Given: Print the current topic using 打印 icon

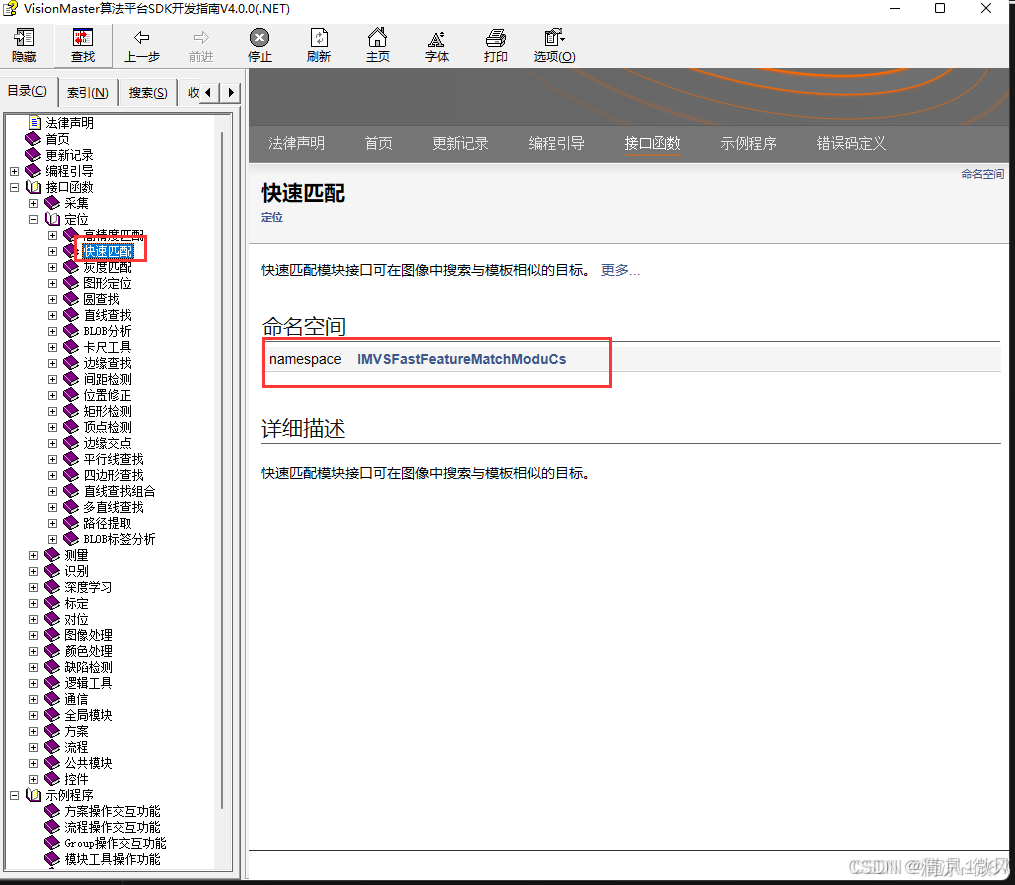Looking at the screenshot, I should (x=495, y=45).
